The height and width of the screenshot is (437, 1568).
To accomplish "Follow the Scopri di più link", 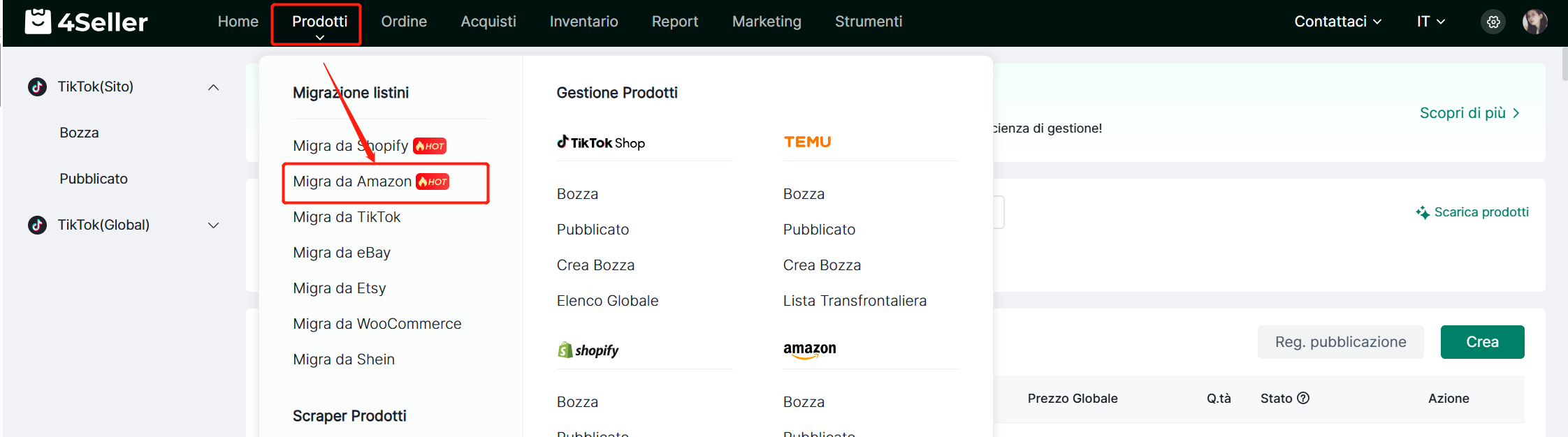I will pos(1470,113).
